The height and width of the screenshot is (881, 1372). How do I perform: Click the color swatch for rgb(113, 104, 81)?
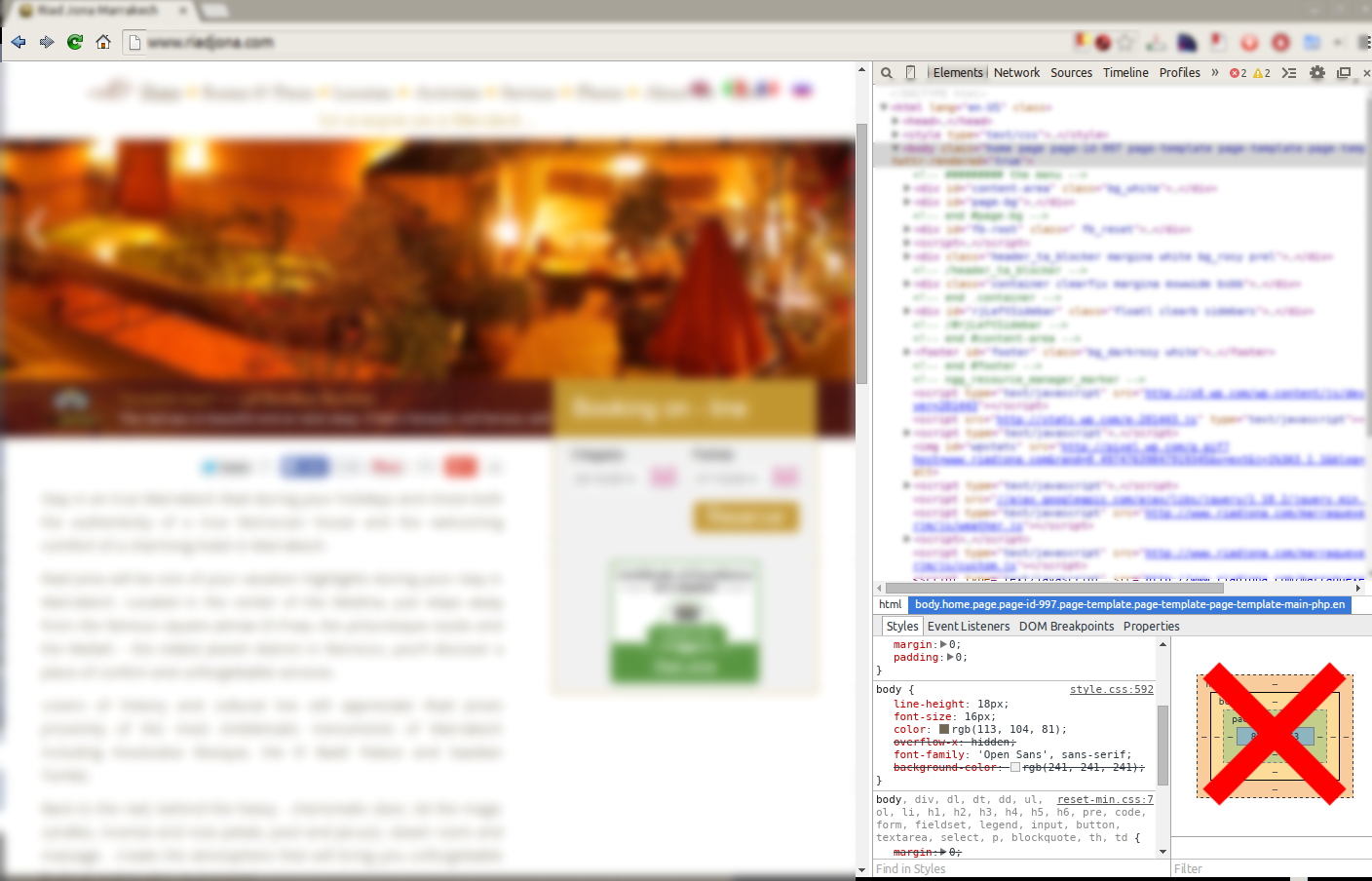pos(943,729)
